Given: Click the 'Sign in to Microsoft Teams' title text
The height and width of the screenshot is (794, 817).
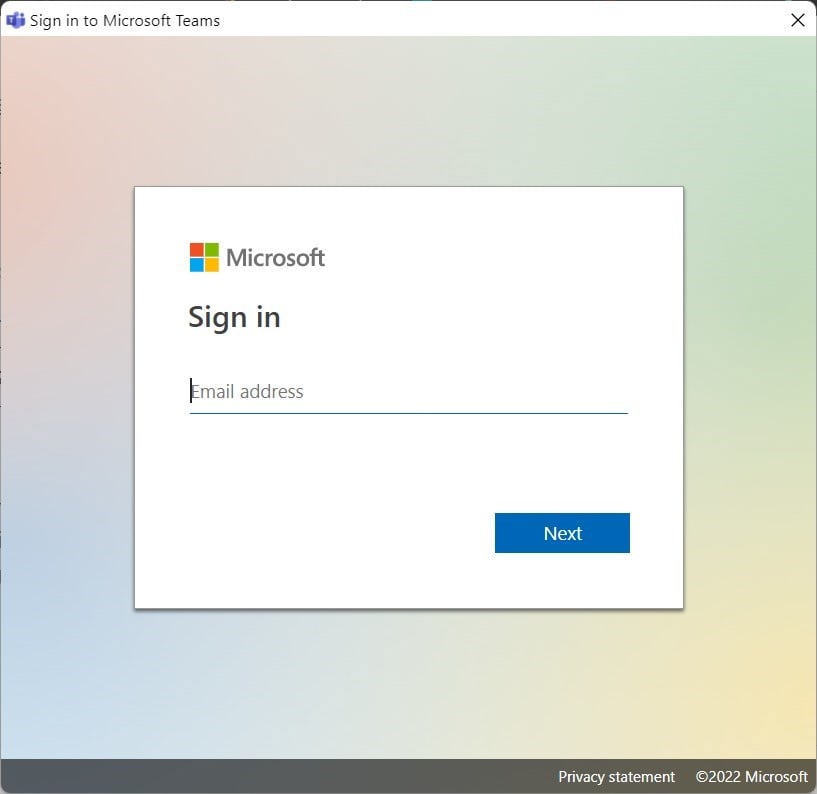Looking at the screenshot, I should coord(125,21).
